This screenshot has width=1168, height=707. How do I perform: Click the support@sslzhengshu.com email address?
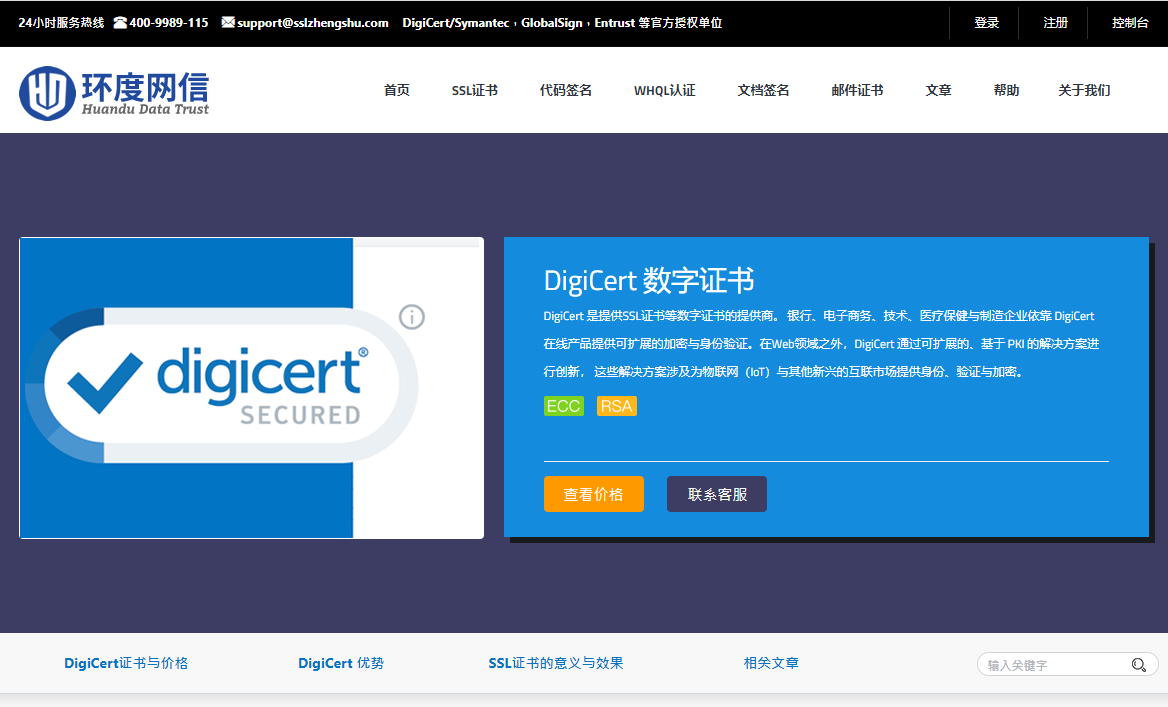(313, 23)
